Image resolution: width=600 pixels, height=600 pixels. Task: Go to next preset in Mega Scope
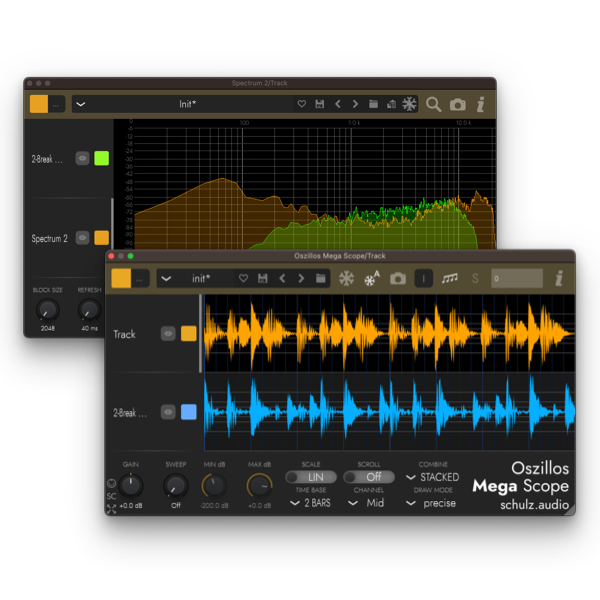(x=301, y=278)
